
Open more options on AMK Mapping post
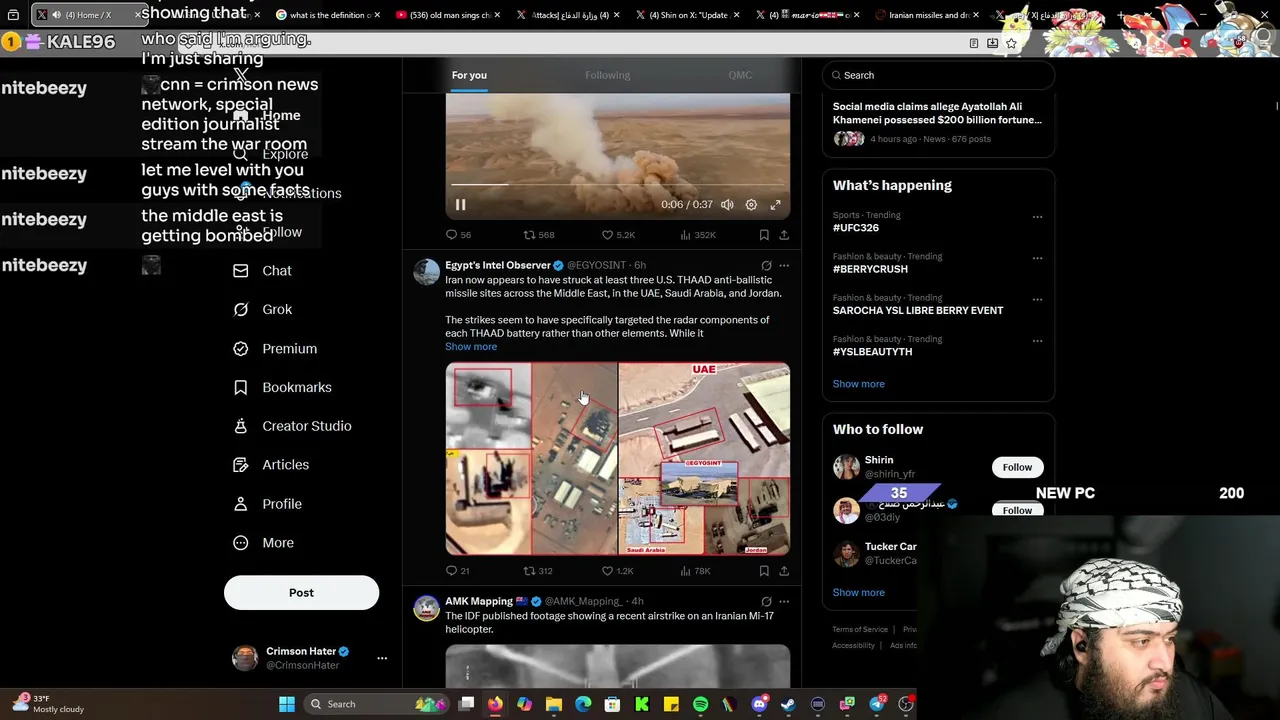pyautogui.click(x=784, y=601)
